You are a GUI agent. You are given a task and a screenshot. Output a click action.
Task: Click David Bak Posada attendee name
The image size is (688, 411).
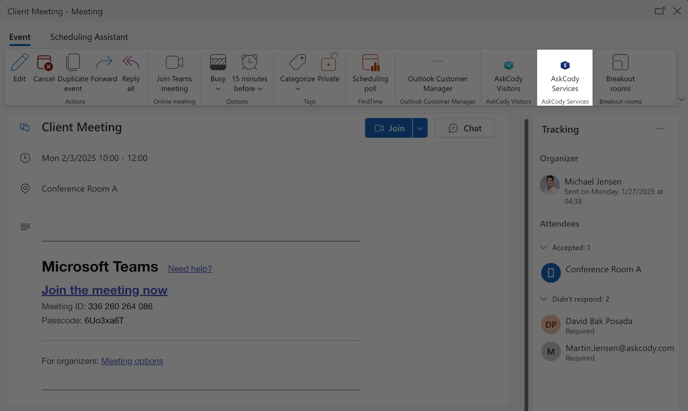click(x=598, y=321)
